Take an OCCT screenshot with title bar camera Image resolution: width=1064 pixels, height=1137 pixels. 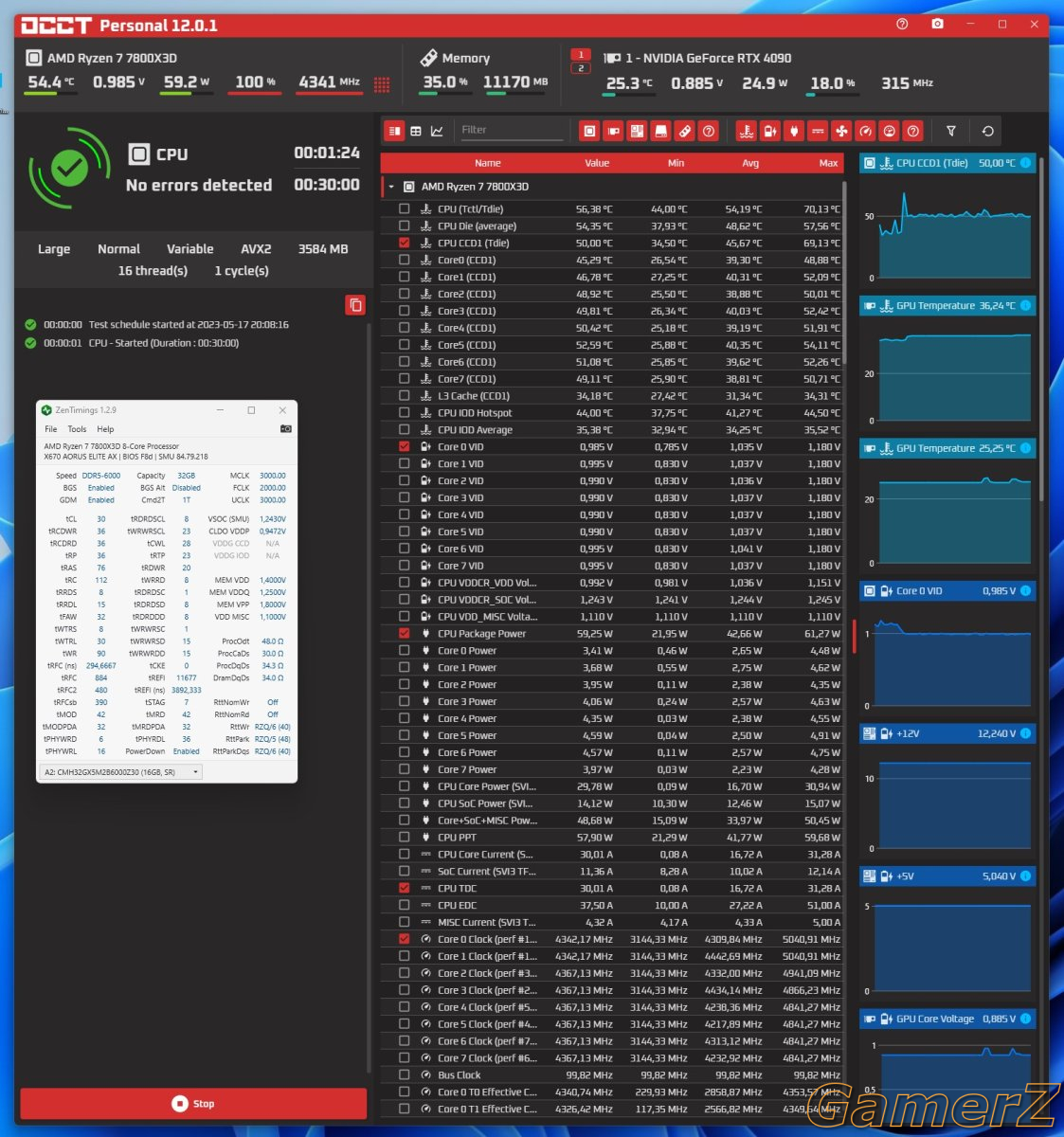(937, 24)
